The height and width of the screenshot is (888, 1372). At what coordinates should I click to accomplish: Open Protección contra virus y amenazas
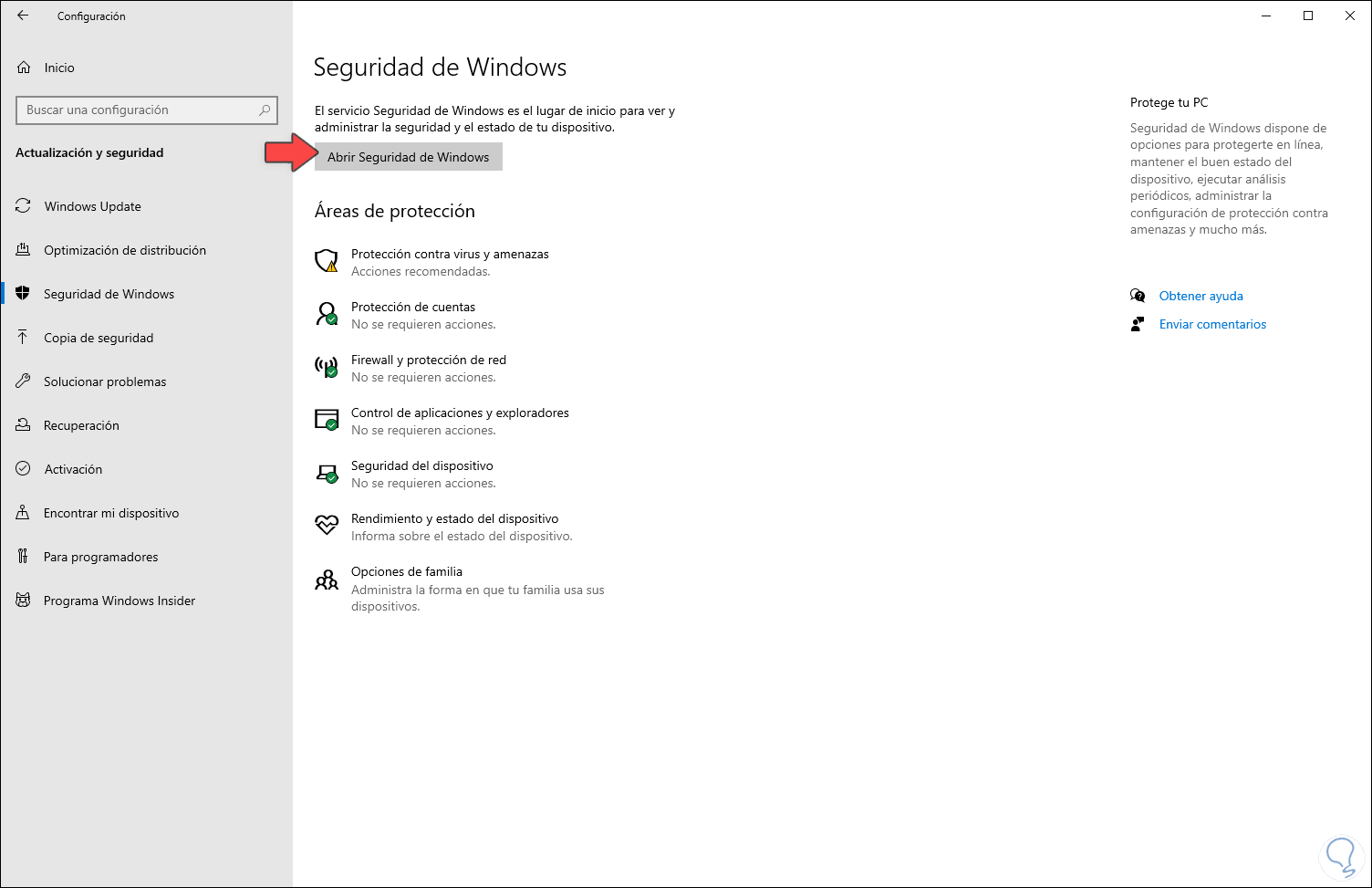[450, 254]
